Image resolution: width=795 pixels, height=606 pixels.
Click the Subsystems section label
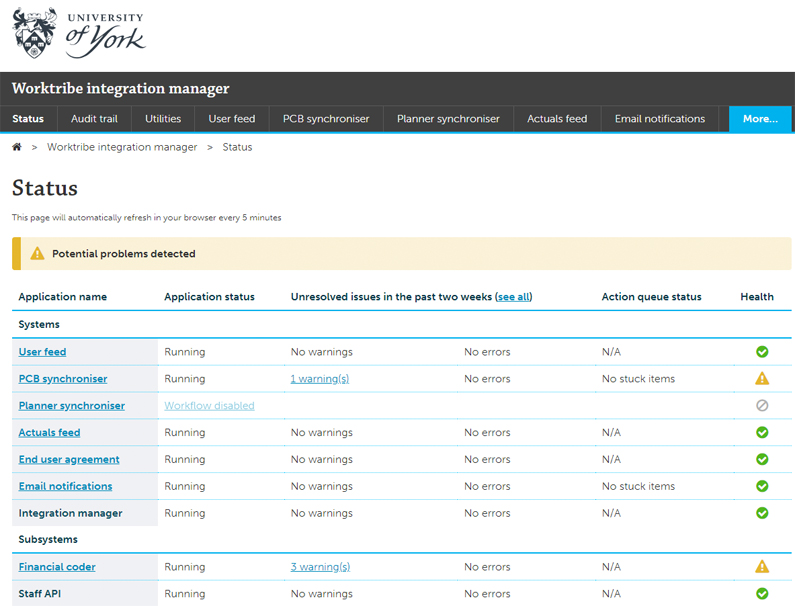(x=48, y=540)
